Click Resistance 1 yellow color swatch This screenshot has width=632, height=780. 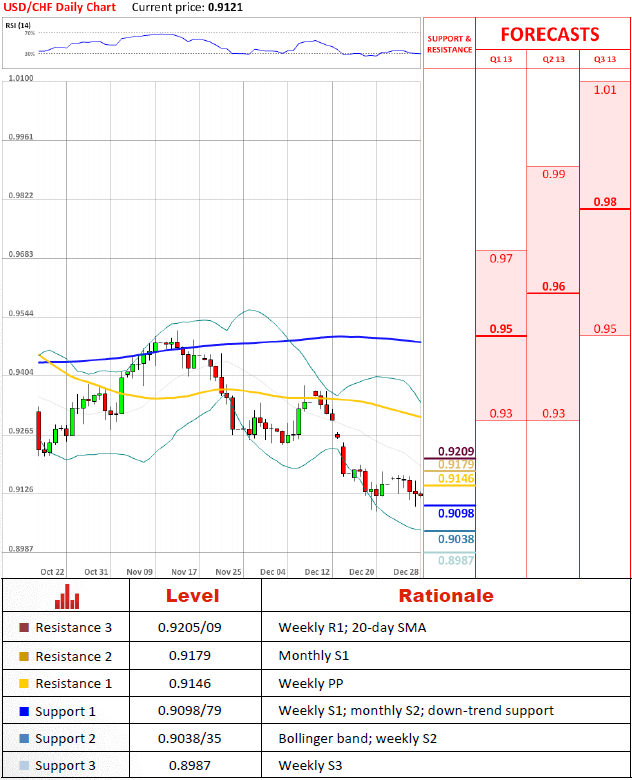click(24, 683)
